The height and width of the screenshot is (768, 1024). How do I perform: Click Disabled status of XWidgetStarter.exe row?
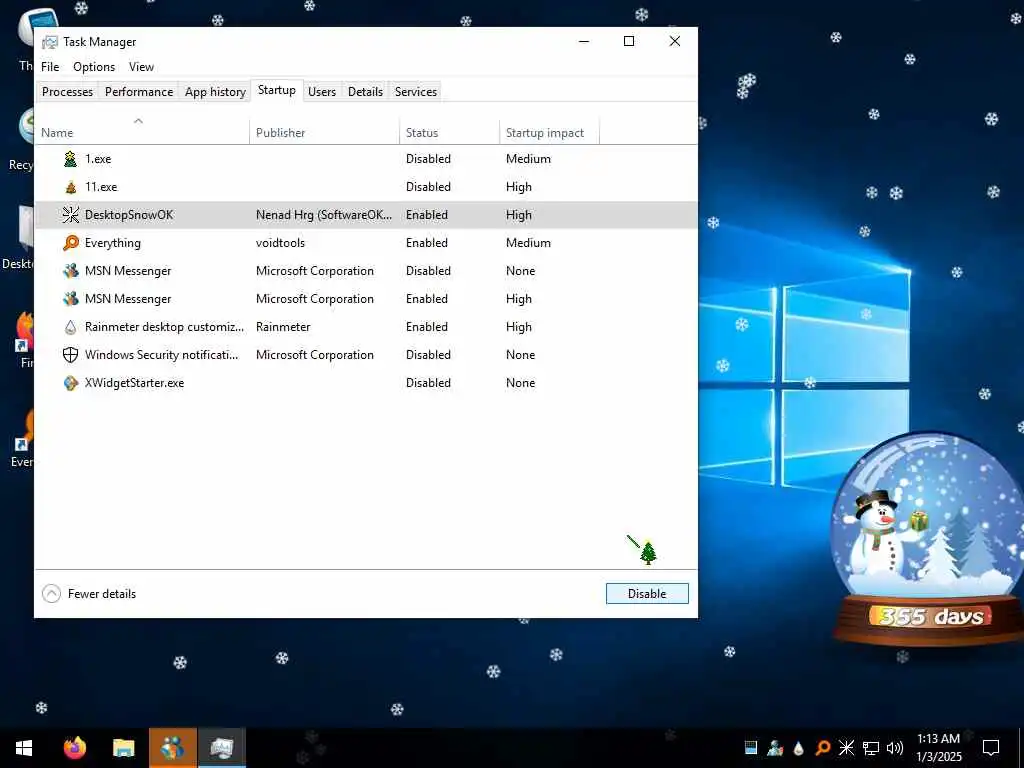(428, 383)
